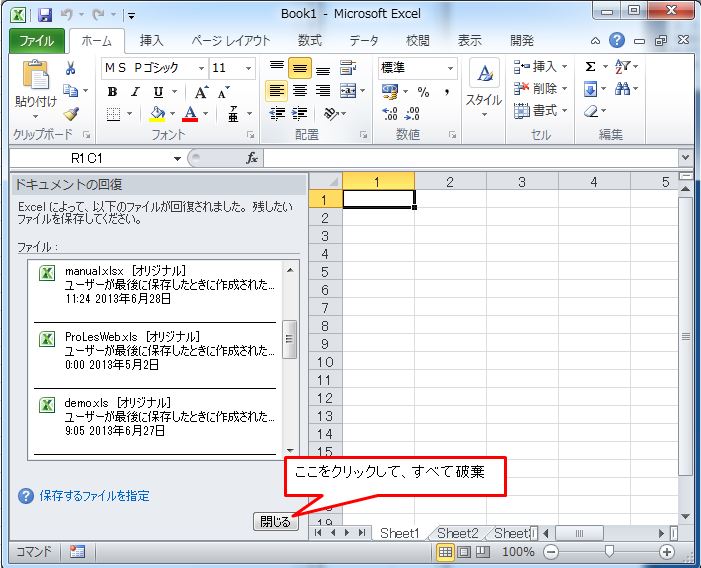This screenshot has width=701, height=568.
Task: Toggle center text alignment
Action: (x=300, y=91)
